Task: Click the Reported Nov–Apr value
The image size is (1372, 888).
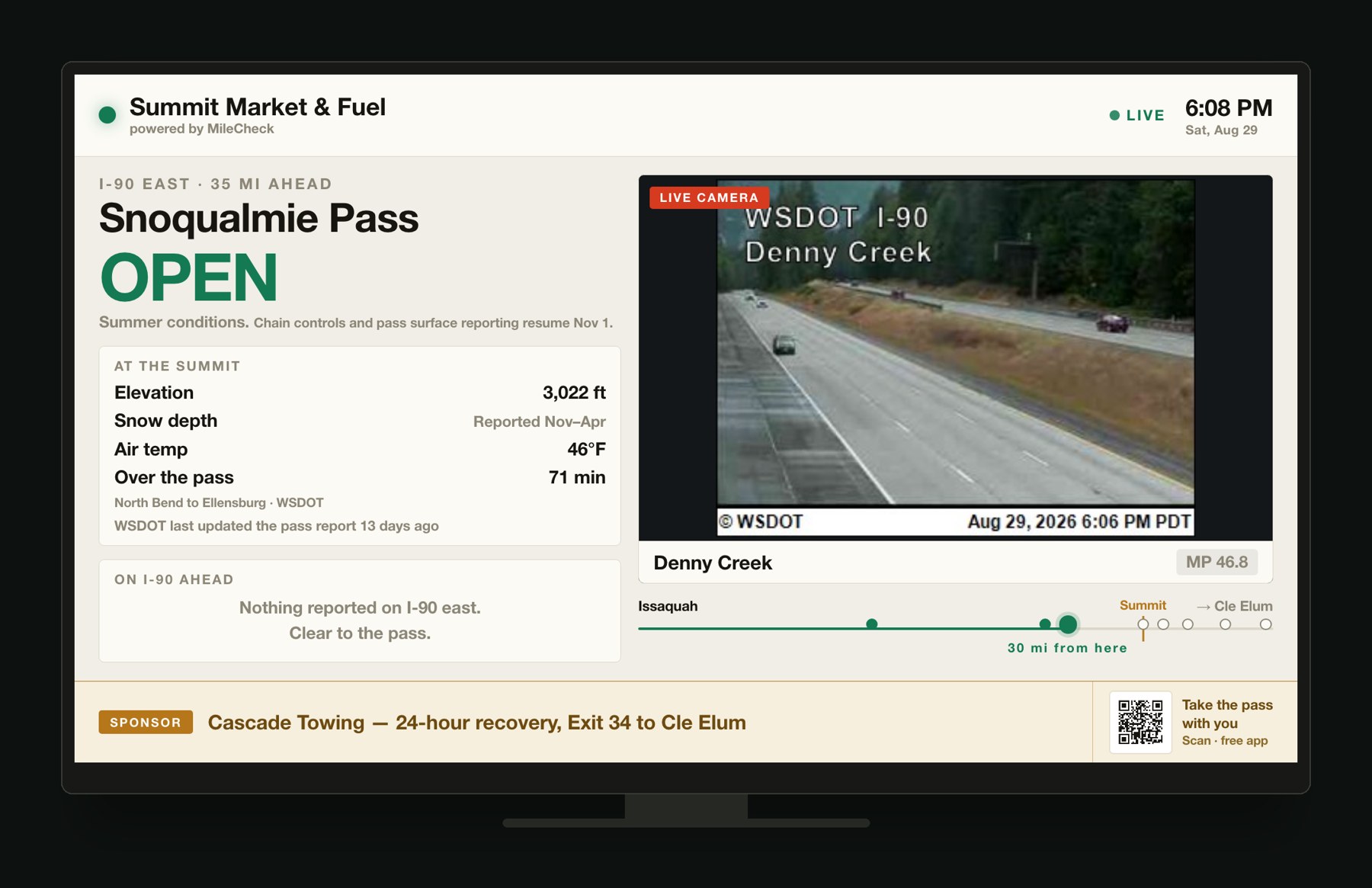Action: point(539,422)
